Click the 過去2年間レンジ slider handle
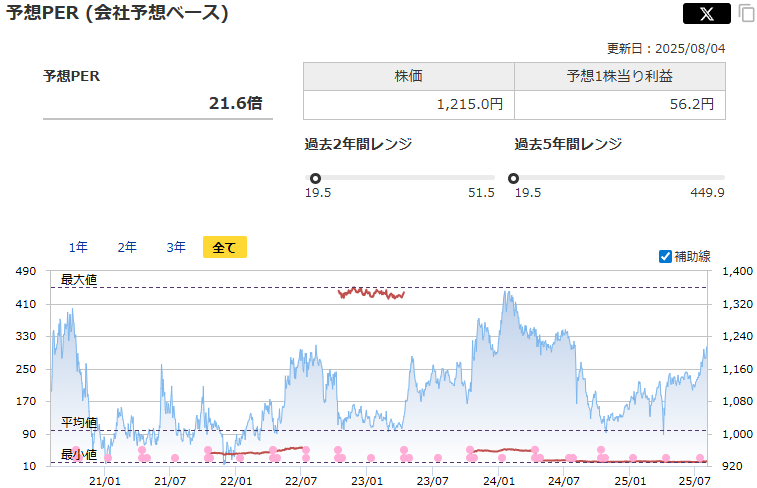The height and width of the screenshot is (488, 757). [x=313, y=178]
